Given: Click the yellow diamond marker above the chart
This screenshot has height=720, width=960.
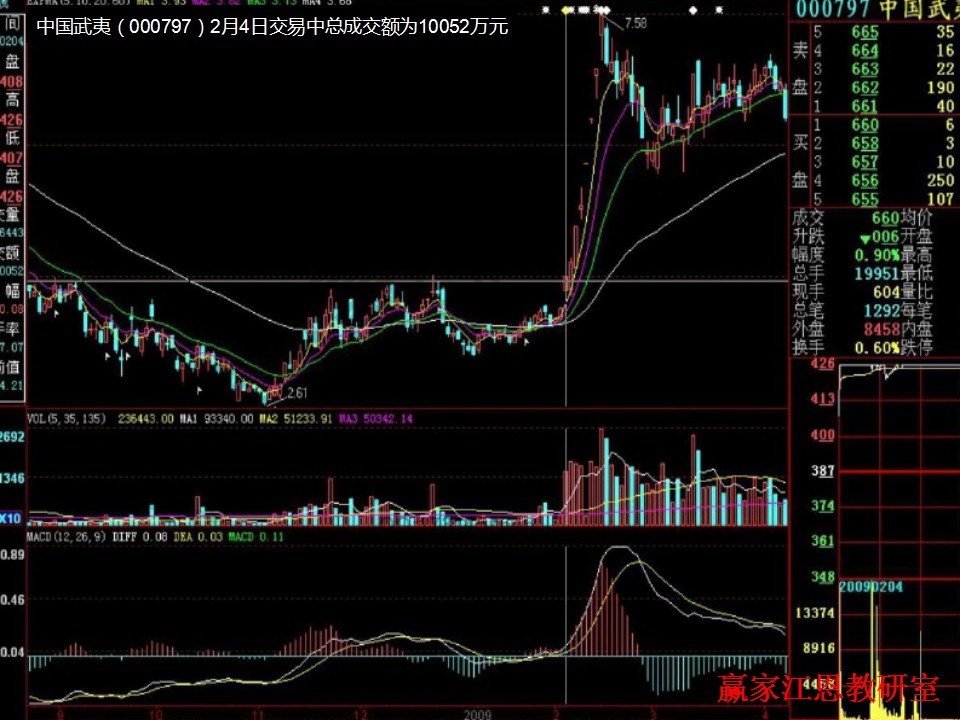Looking at the screenshot, I should coord(567,10).
